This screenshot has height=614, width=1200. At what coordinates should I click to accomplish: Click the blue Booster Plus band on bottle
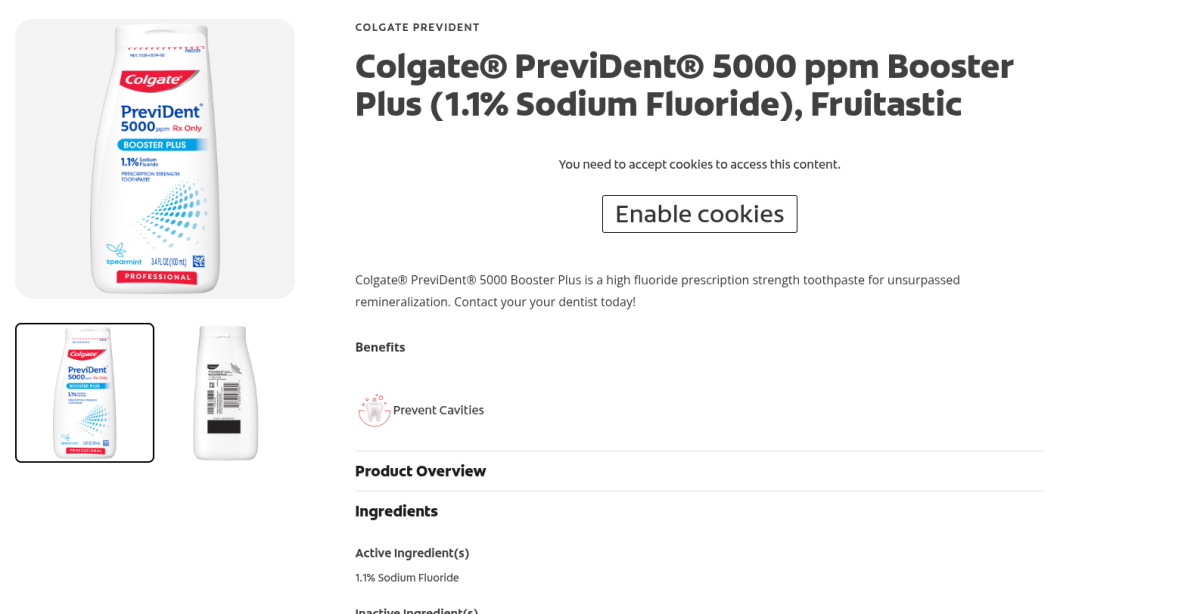(153, 145)
